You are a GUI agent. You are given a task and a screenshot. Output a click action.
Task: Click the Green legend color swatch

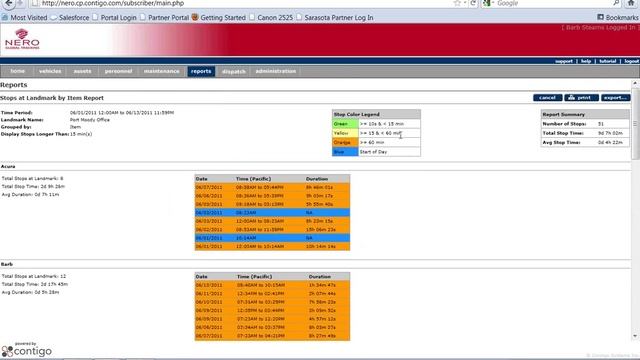tap(345, 124)
